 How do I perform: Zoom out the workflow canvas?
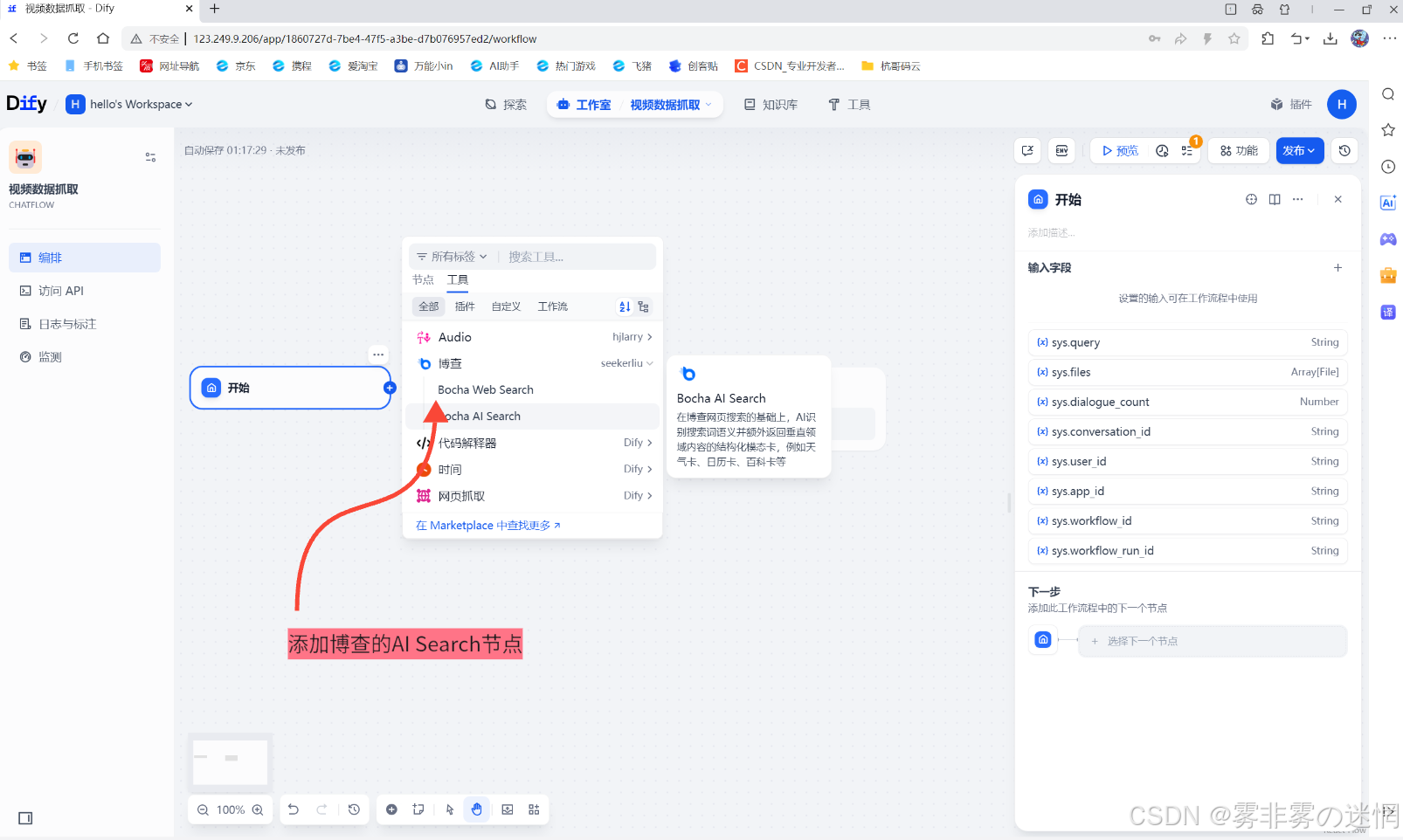(203, 809)
